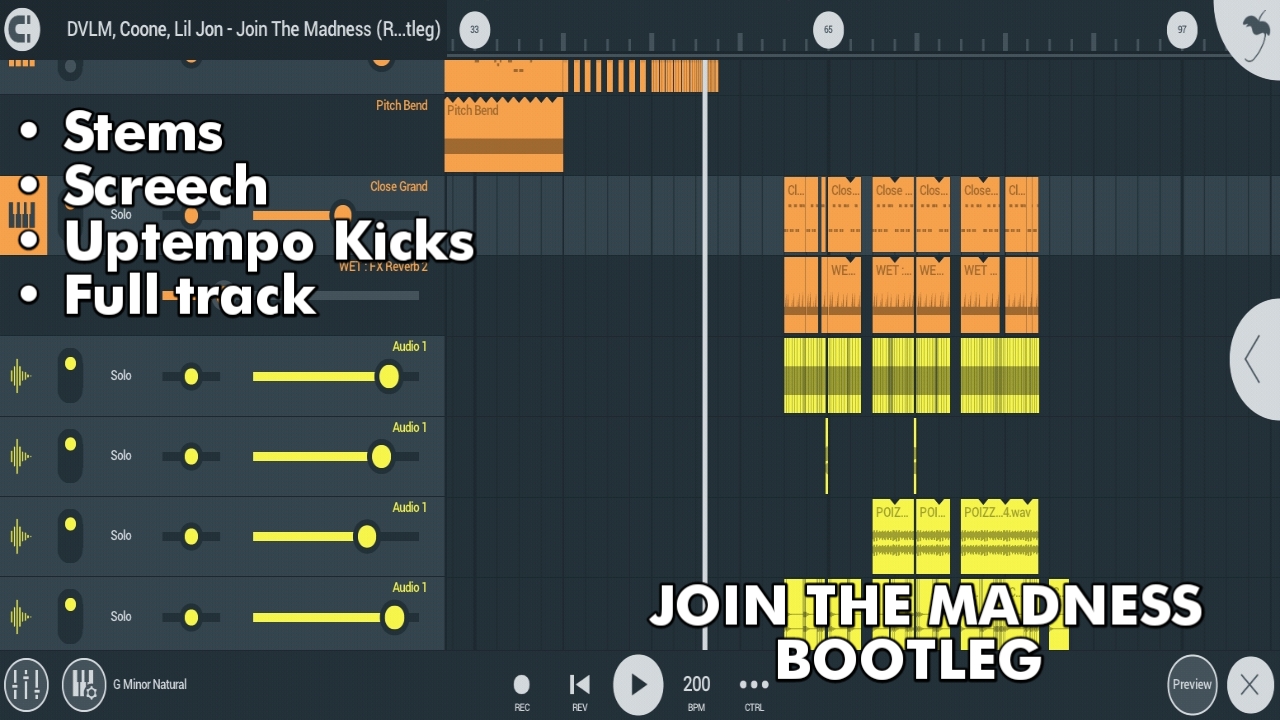
Task: Adjust volume slider of the second Audio 1 track
Action: point(336,456)
